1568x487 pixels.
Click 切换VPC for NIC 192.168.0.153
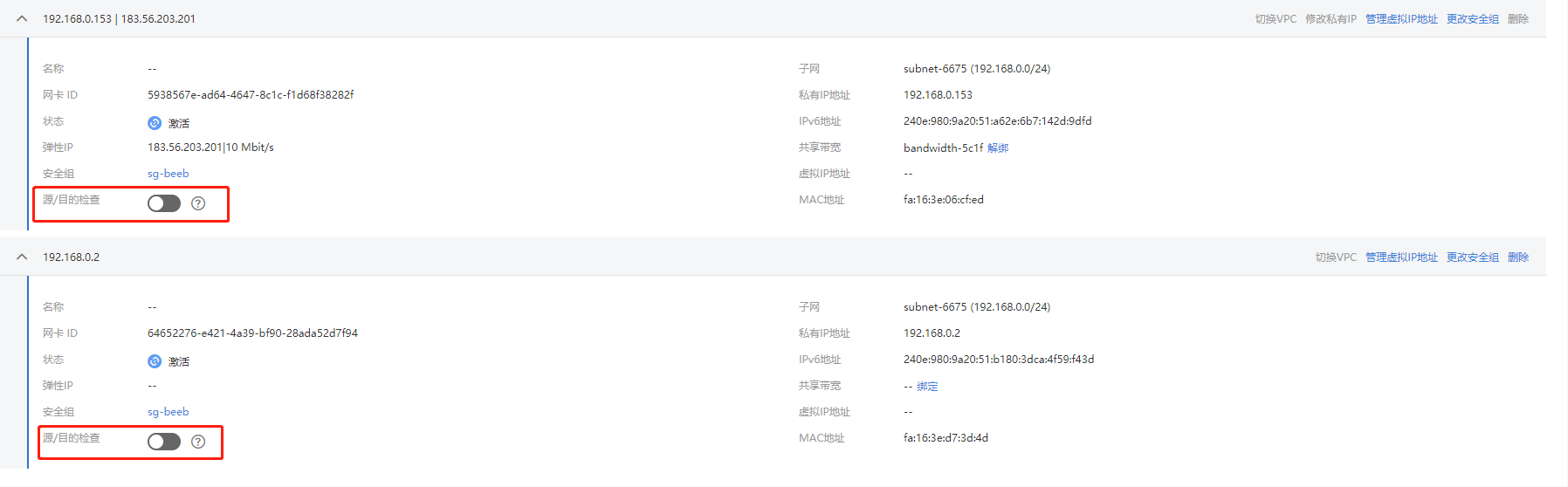[x=1276, y=19]
